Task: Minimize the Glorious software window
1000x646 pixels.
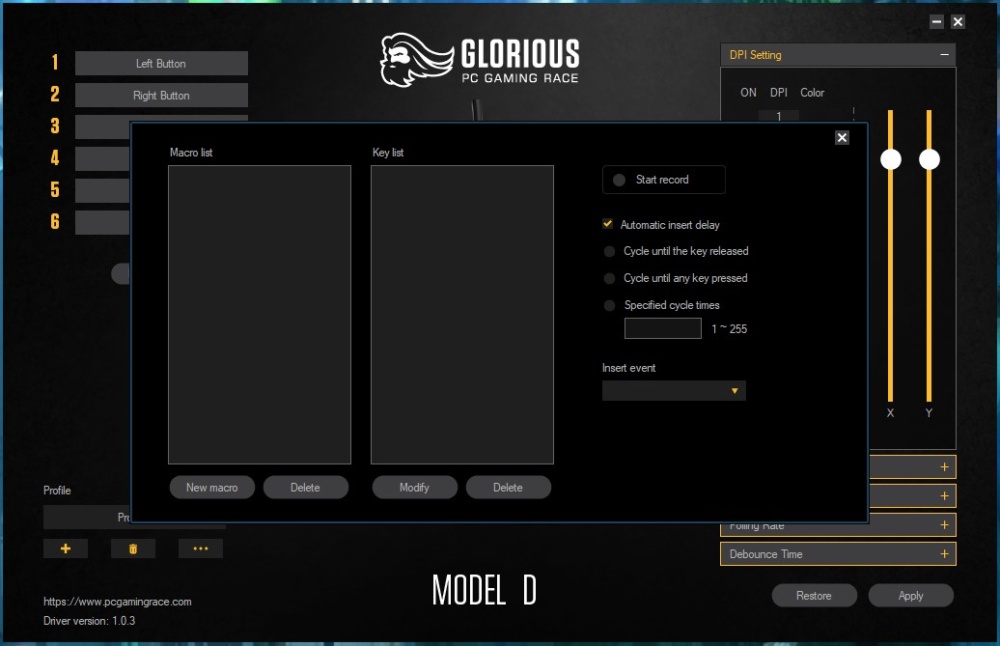Action: coord(936,22)
